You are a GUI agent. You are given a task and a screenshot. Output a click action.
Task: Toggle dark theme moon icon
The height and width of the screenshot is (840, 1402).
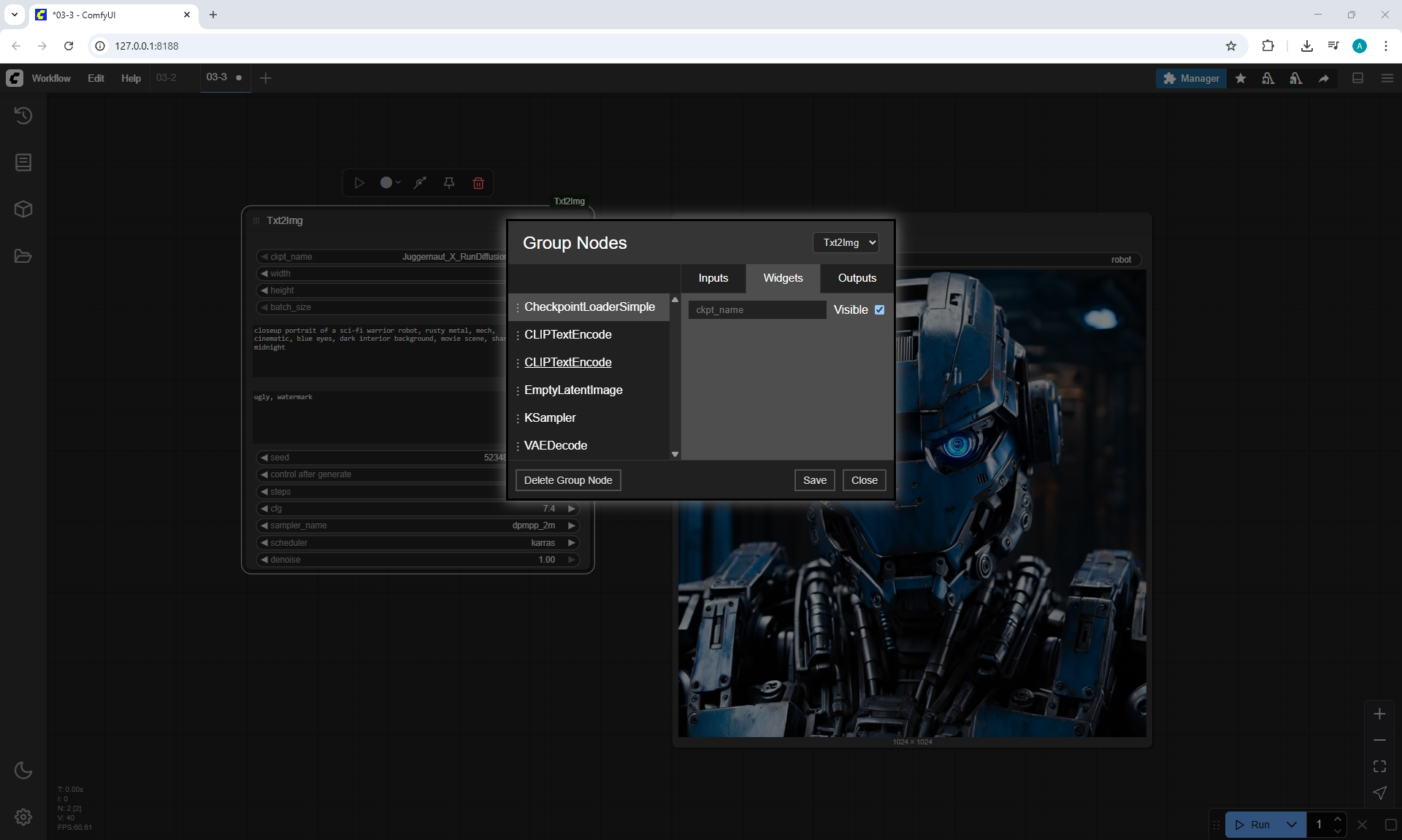click(x=23, y=770)
